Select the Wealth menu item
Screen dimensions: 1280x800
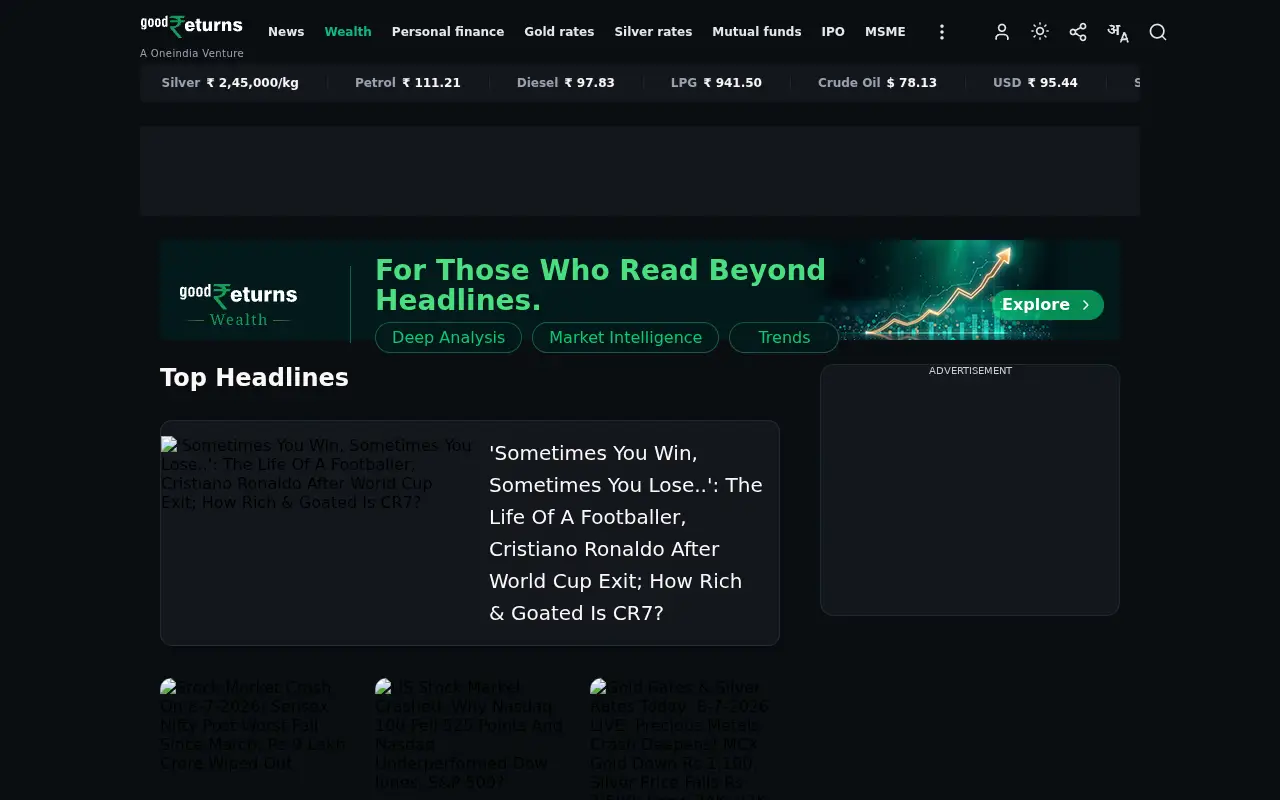pyautogui.click(x=348, y=32)
